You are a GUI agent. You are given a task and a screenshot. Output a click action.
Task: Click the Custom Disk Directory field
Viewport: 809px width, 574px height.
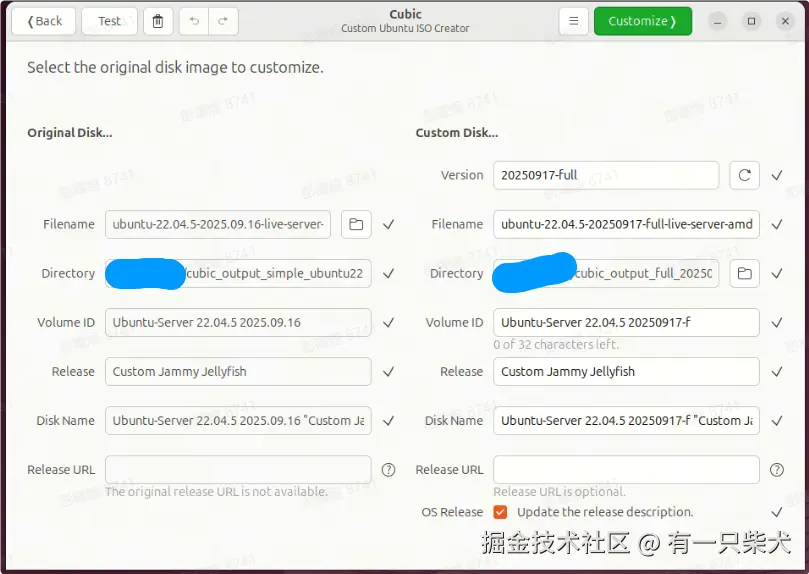(x=606, y=273)
